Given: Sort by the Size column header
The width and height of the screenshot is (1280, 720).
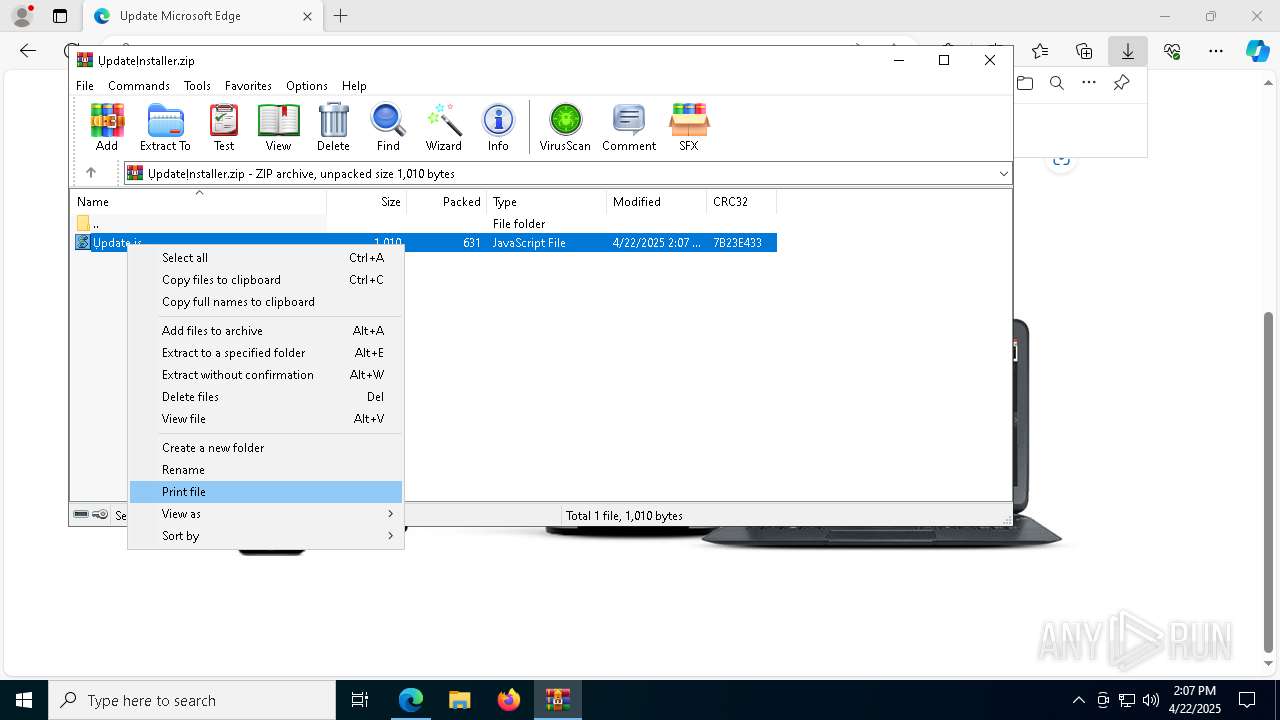Looking at the screenshot, I should [367, 201].
